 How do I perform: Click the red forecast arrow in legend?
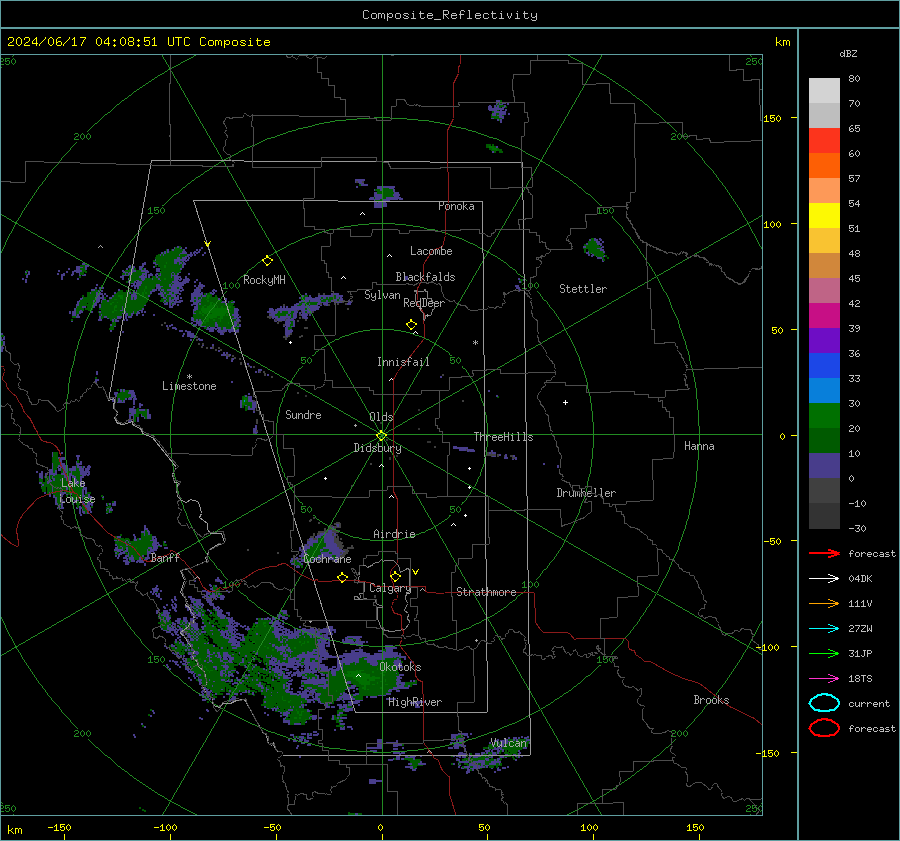(824, 553)
